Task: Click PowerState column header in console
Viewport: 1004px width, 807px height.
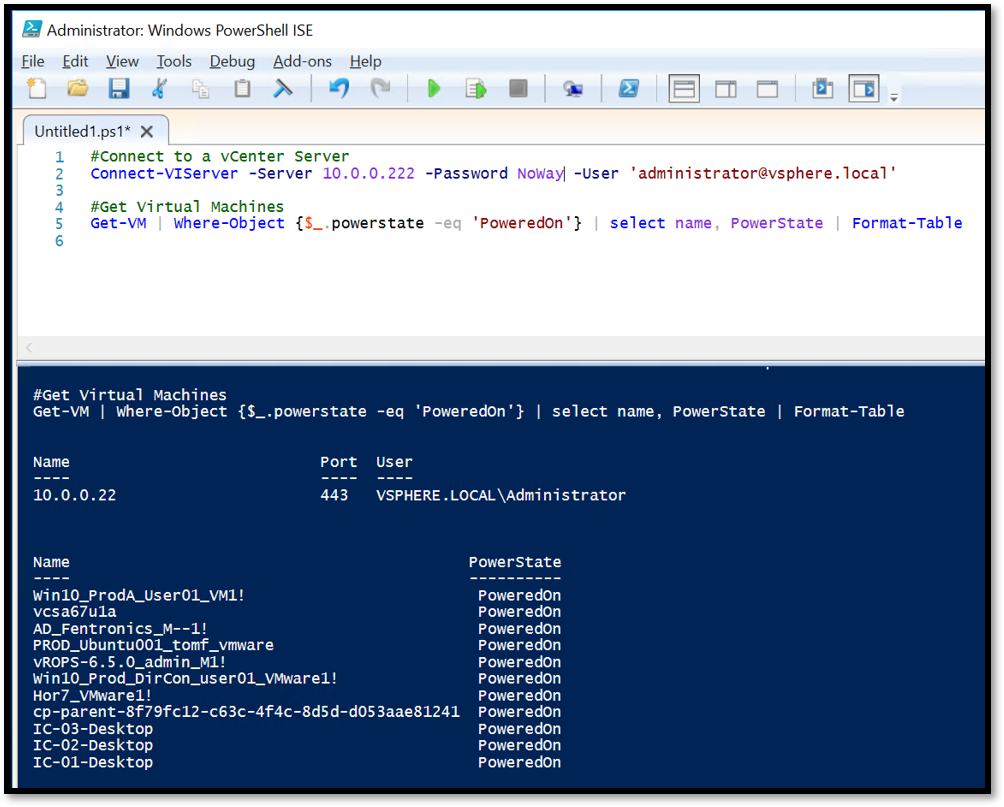Action: [515, 562]
